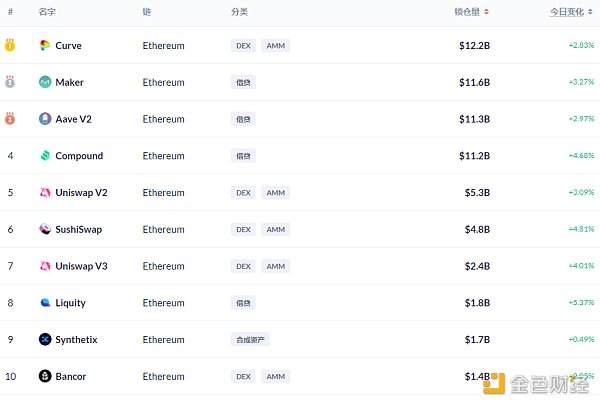The image size is (600, 405).
Task: Click the Synthetix logo icon
Action: point(45,340)
